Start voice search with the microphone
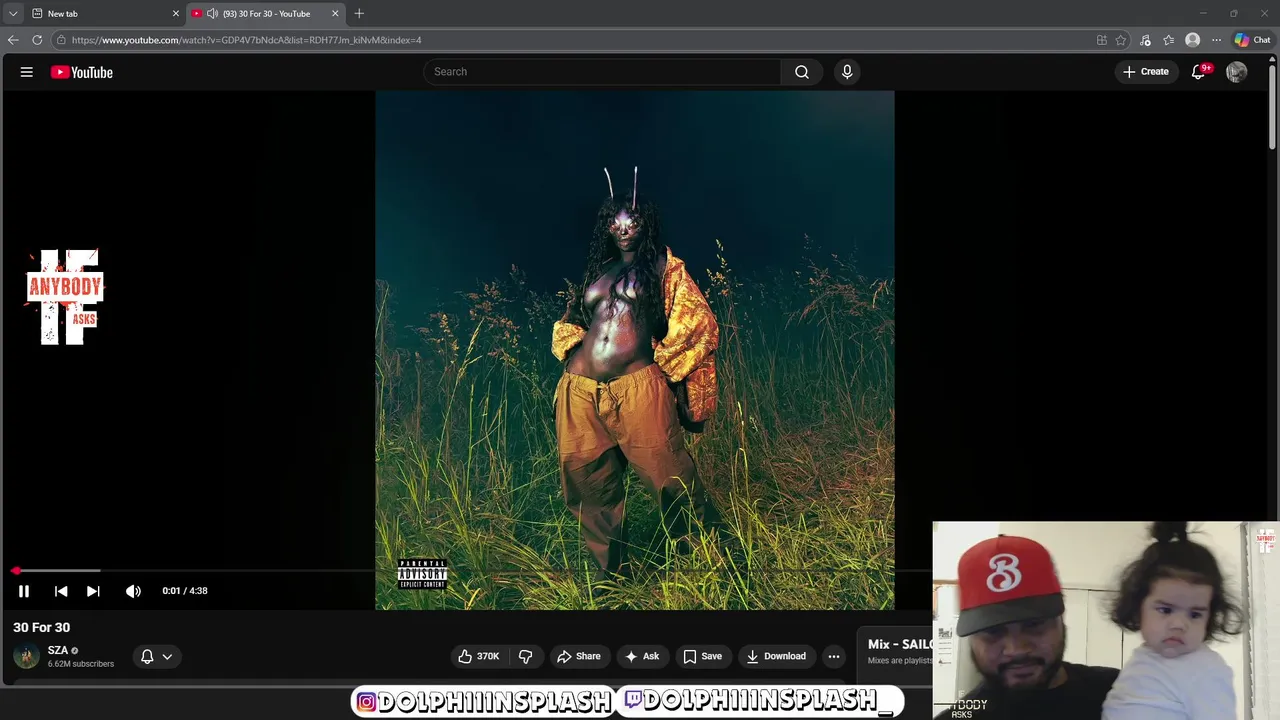Viewport: 1280px width, 720px height. click(x=847, y=72)
